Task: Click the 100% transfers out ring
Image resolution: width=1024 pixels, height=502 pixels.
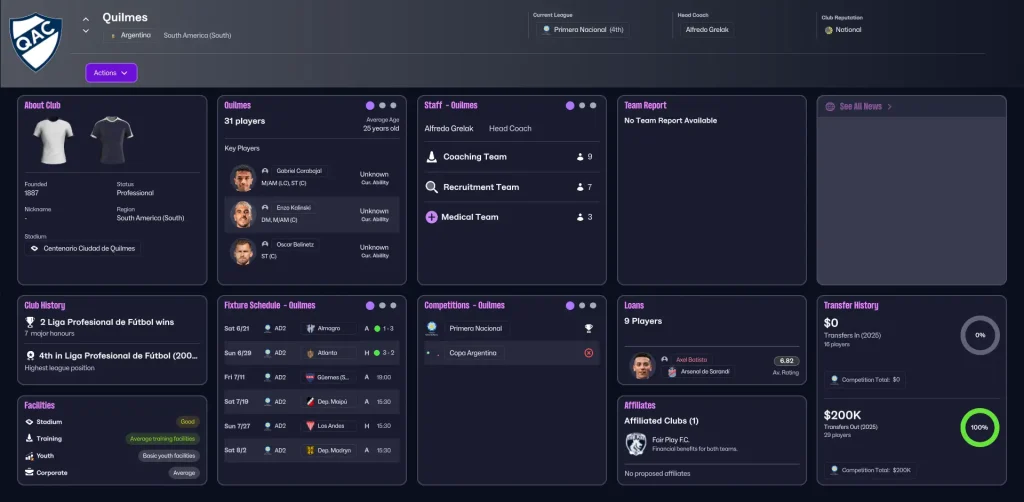Action: (980, 428)
